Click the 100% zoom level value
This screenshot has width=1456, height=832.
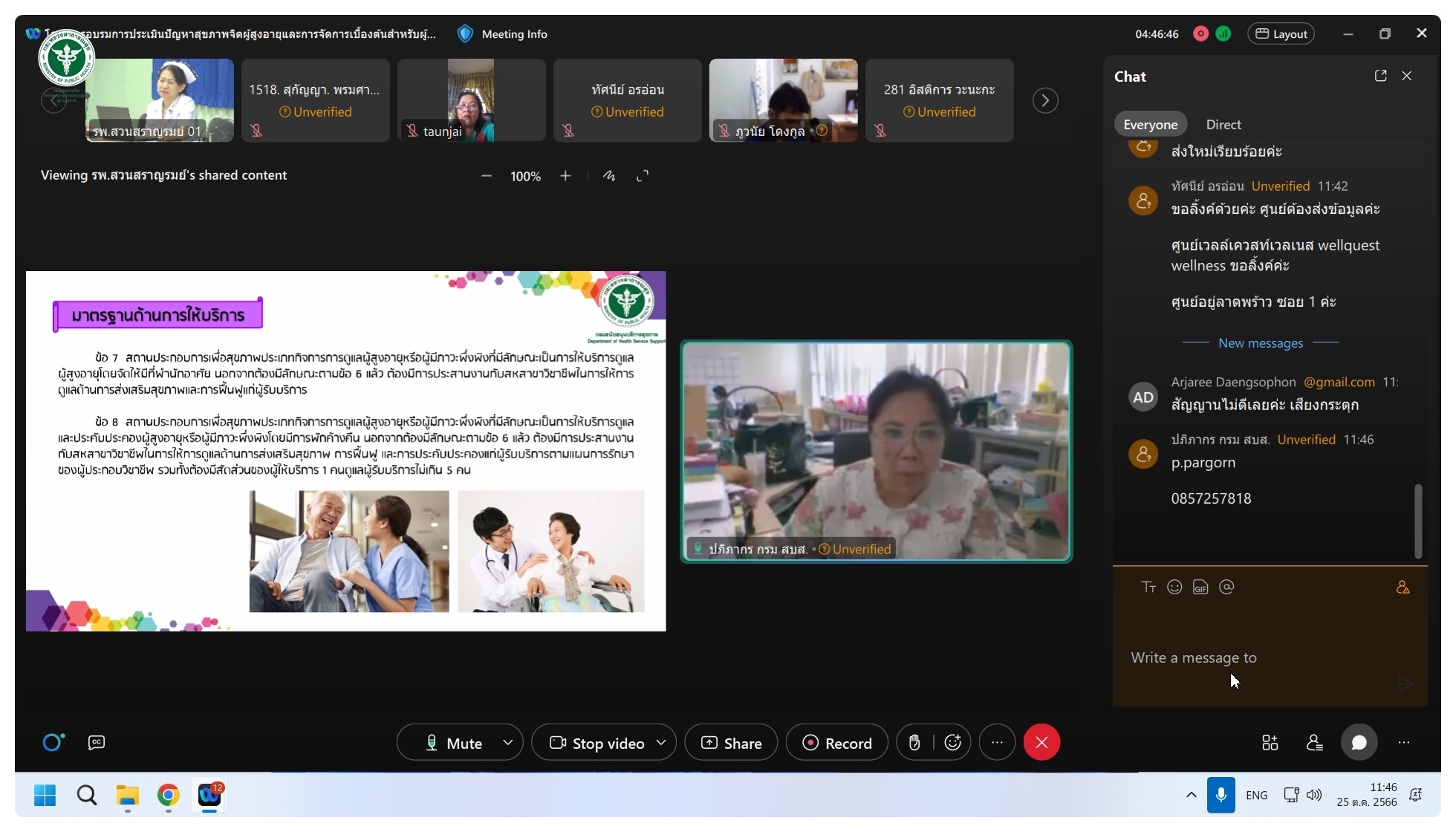[x=525, y=177]
